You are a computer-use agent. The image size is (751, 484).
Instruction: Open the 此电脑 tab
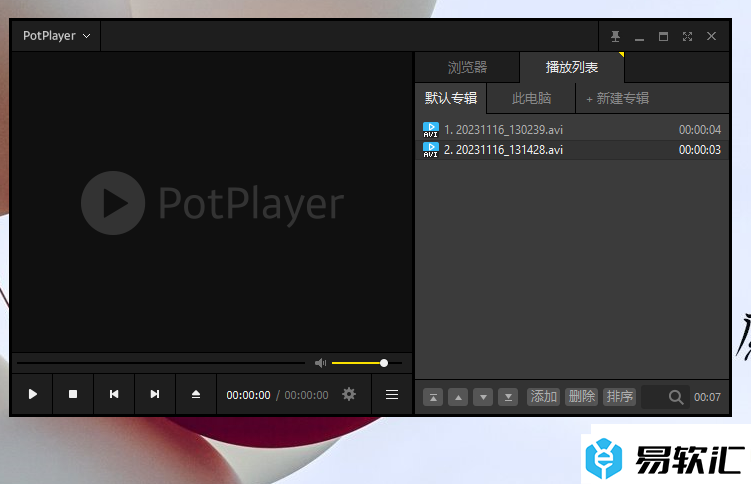pos(531,98)
